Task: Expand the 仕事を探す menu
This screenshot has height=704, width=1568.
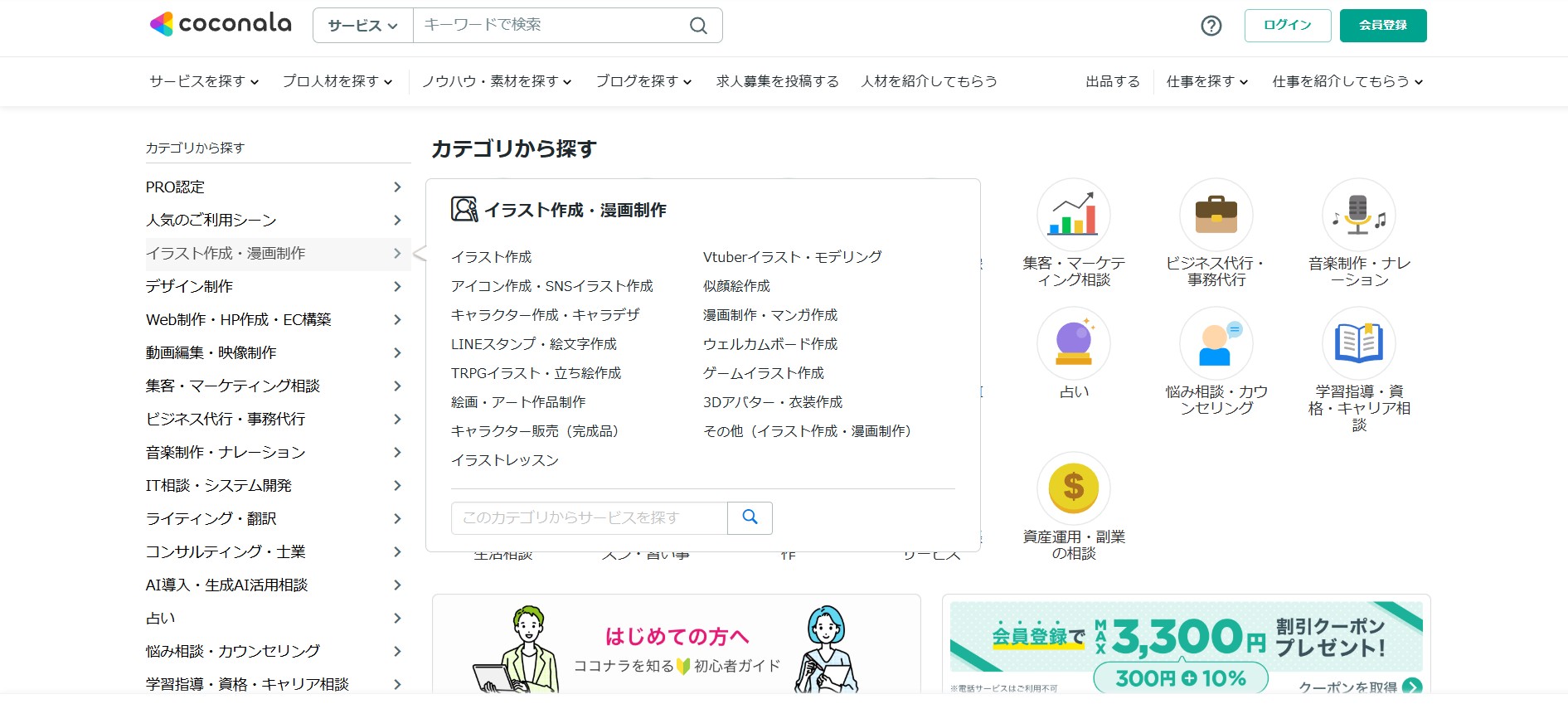Action: 1207,81
